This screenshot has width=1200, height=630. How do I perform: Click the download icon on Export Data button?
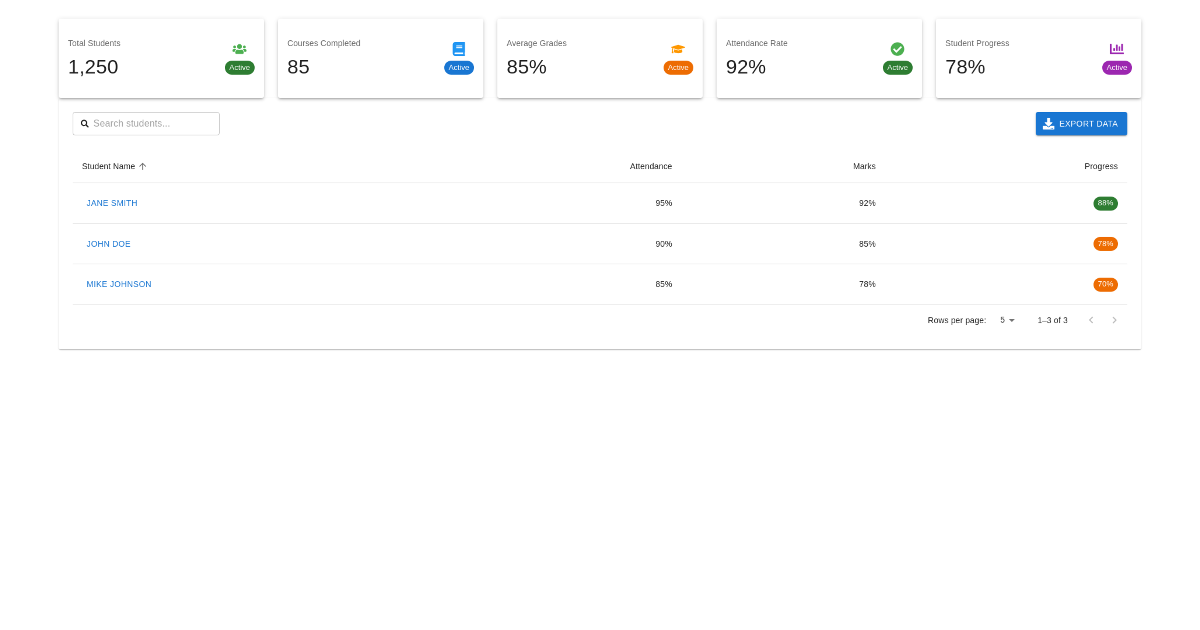click(1047, 123)
